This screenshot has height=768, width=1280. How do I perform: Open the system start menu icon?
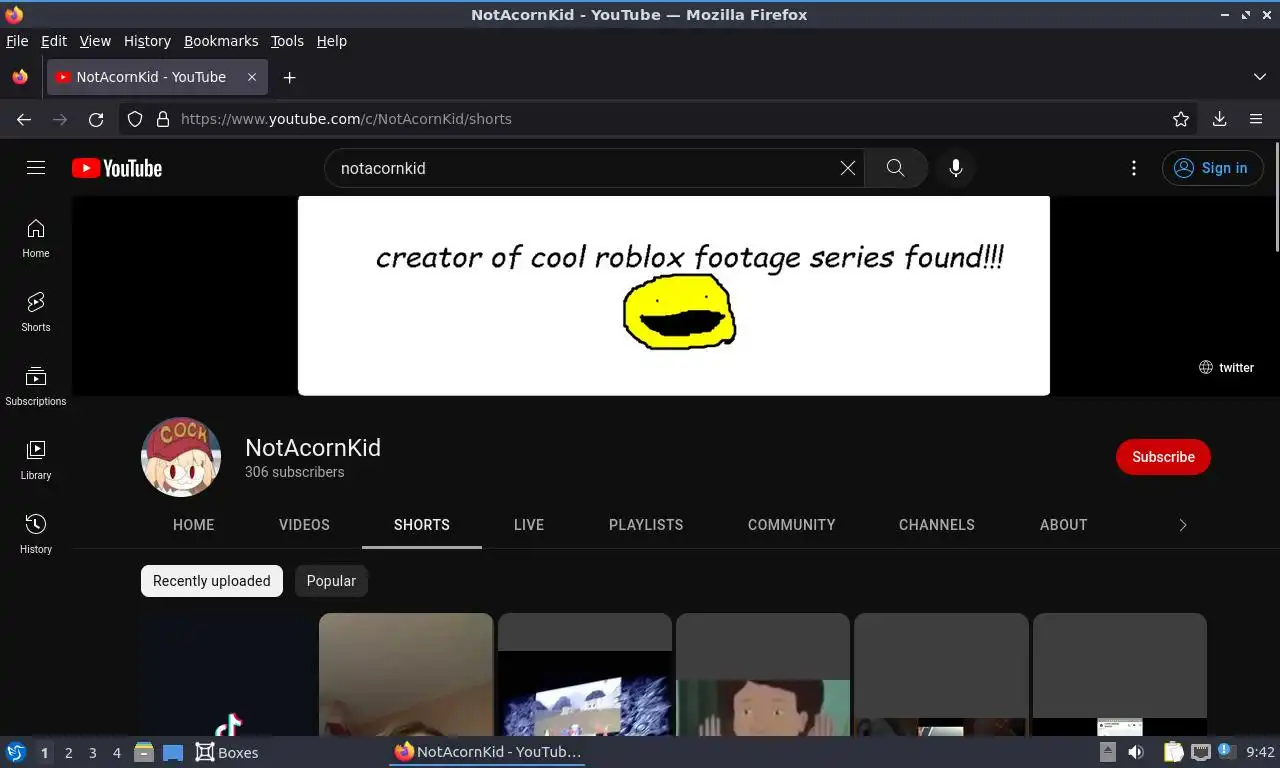[16, 753]
